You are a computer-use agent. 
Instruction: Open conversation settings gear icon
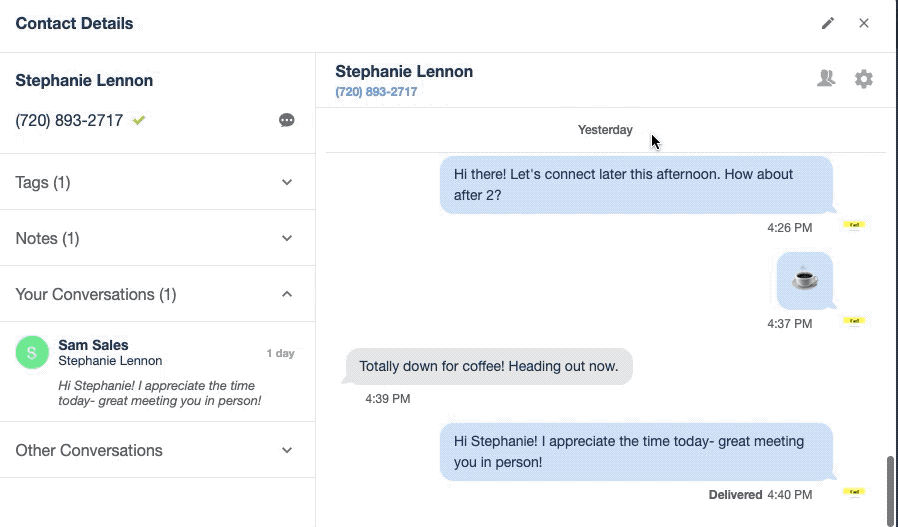pyautogui.click(x=864, y=78)
